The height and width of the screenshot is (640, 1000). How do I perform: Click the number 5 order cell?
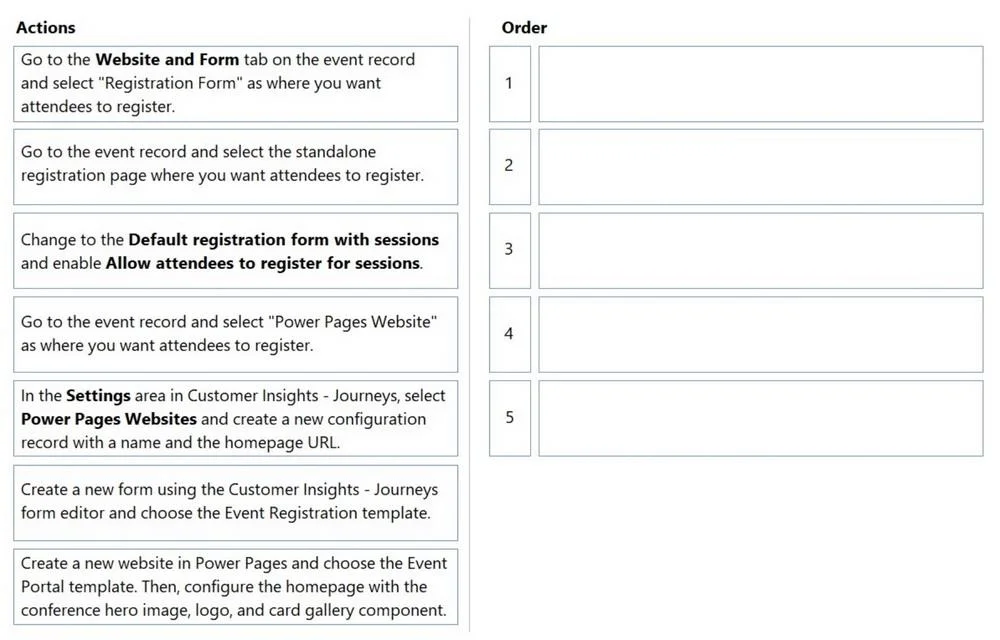tap(510, 418)
